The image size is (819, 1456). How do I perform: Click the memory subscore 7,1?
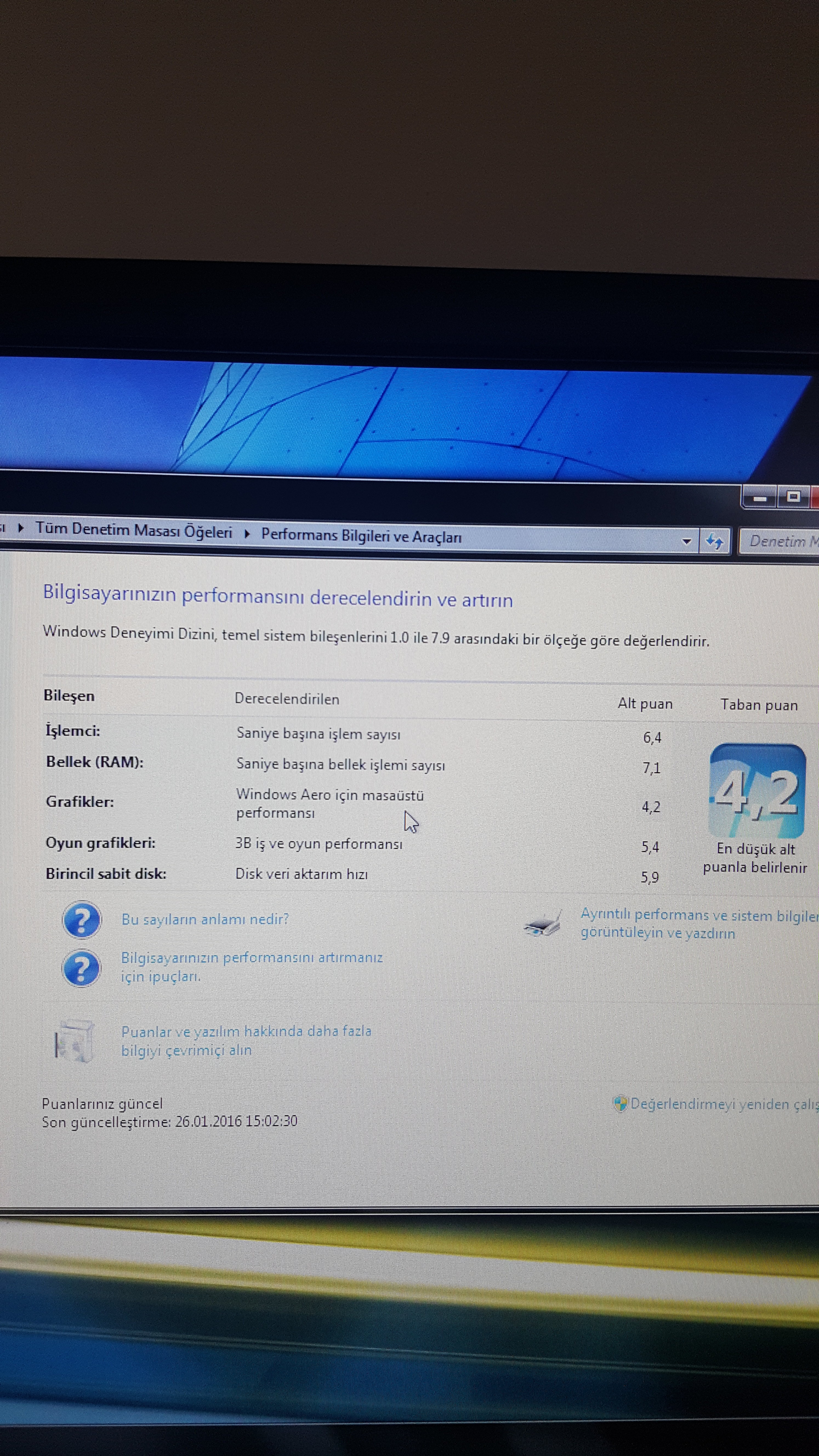(651, 768)
